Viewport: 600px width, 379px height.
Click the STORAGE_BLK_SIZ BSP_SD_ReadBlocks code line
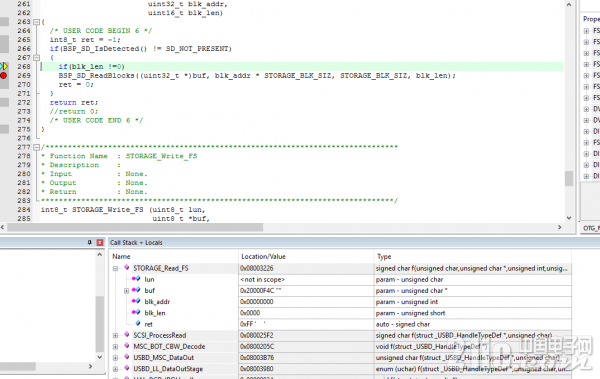click(257, 75)
